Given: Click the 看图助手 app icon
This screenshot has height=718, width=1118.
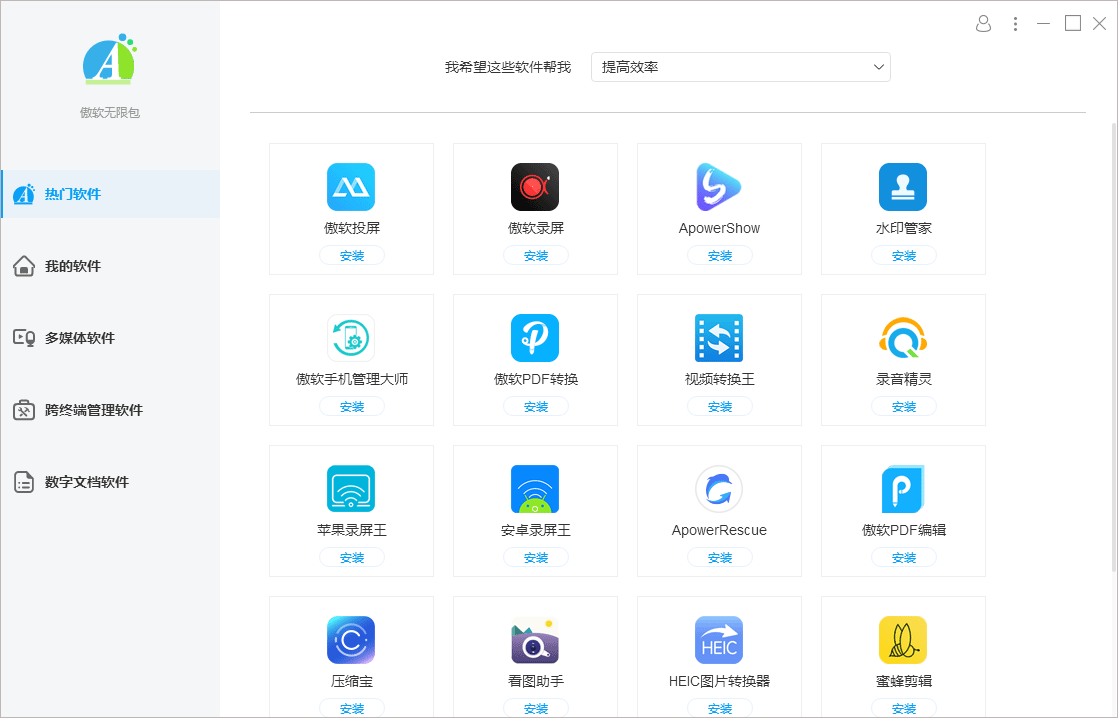Looking at the screenshot, I should [535, 640].
